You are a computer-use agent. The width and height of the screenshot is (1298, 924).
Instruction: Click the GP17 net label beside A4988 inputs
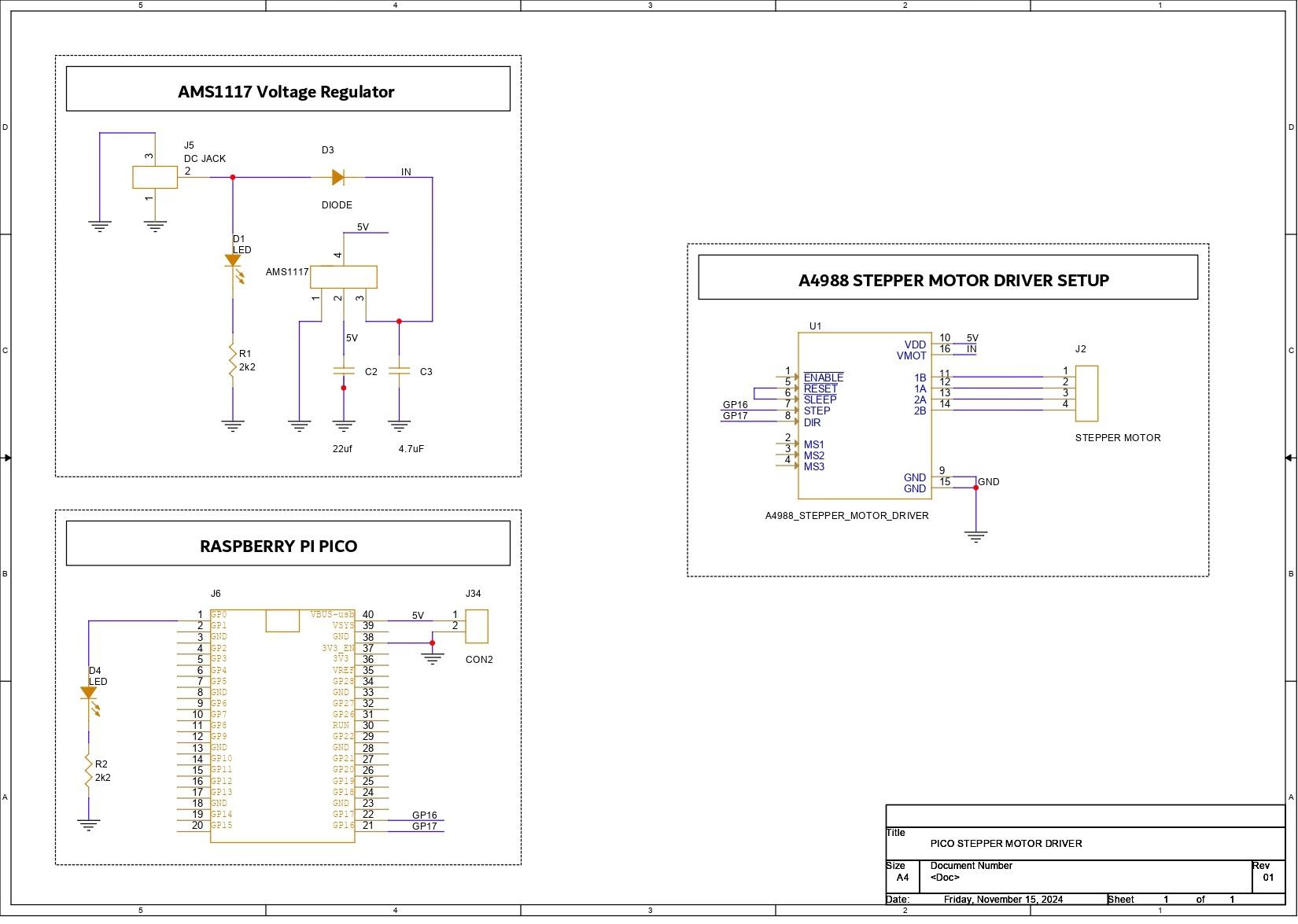[735, 416]
